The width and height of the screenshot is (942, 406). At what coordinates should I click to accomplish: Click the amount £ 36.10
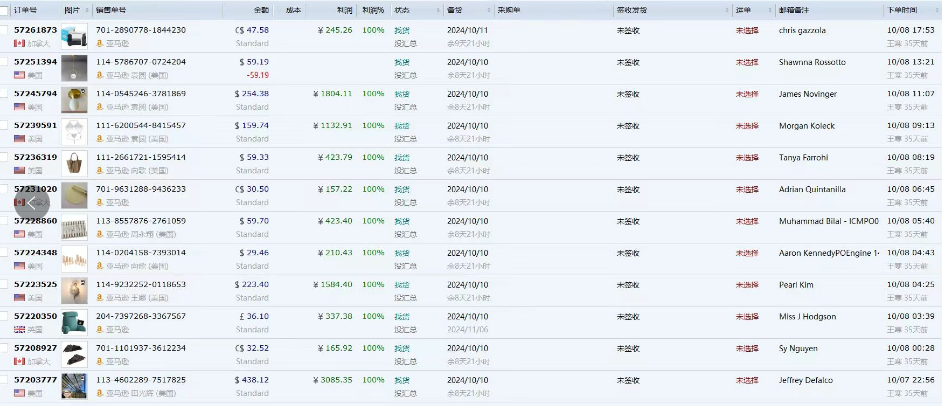click(x=255, y=316)
